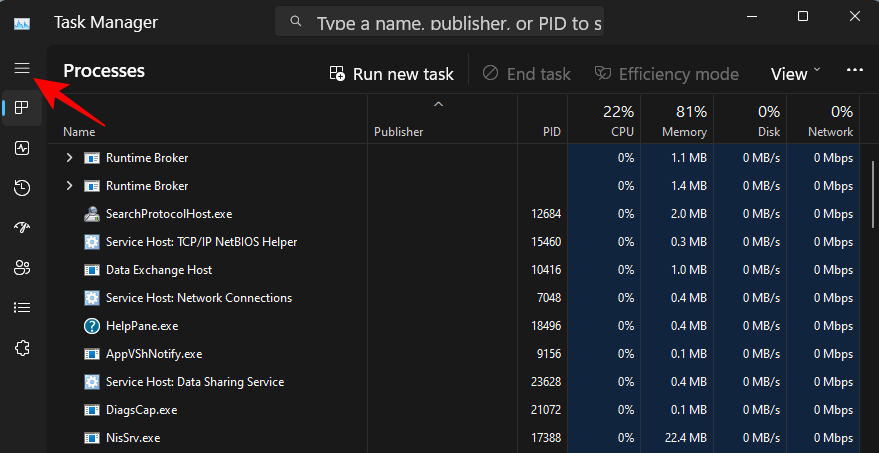Expand the second Runtime Broker process
This screenshot has width=879, height=453.
click(x=69, y=186)
